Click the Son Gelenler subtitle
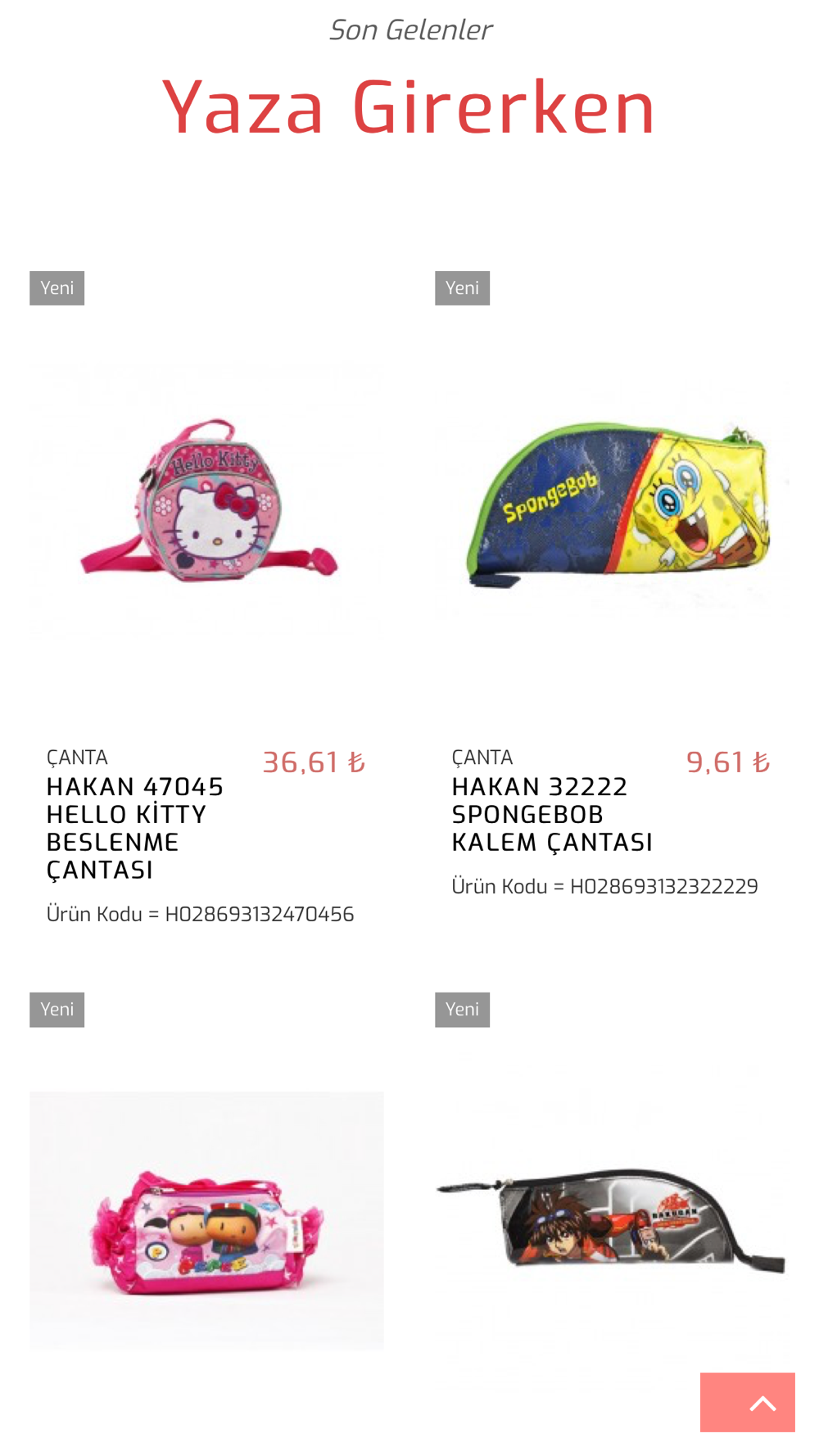This screenshot has height=1456, width=819. 409,30
